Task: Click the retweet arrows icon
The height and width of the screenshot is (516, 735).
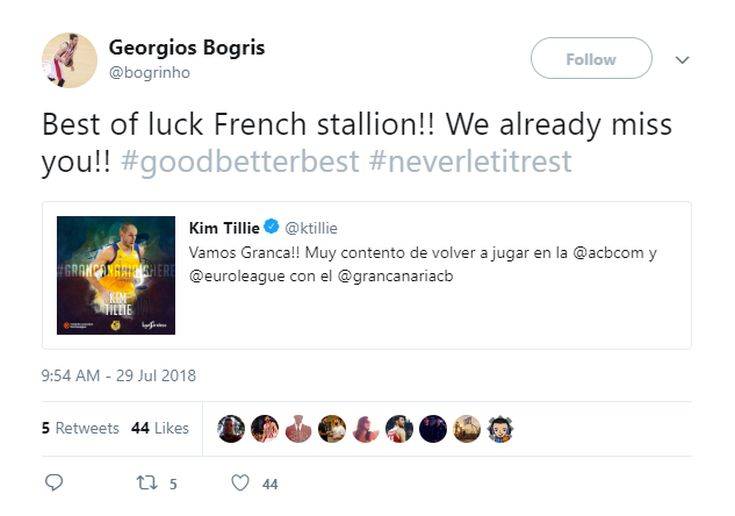Action: click(x=146, y=483)
